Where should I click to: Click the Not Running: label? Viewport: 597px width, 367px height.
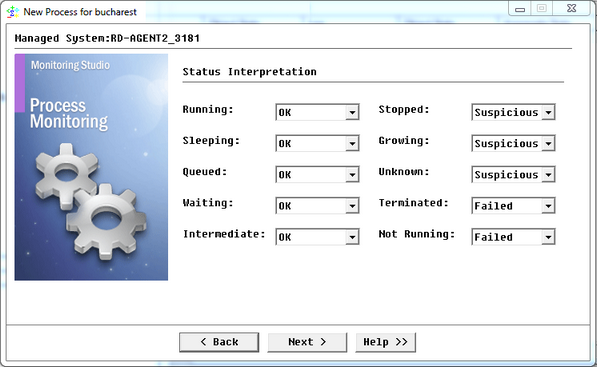(417, 234)
